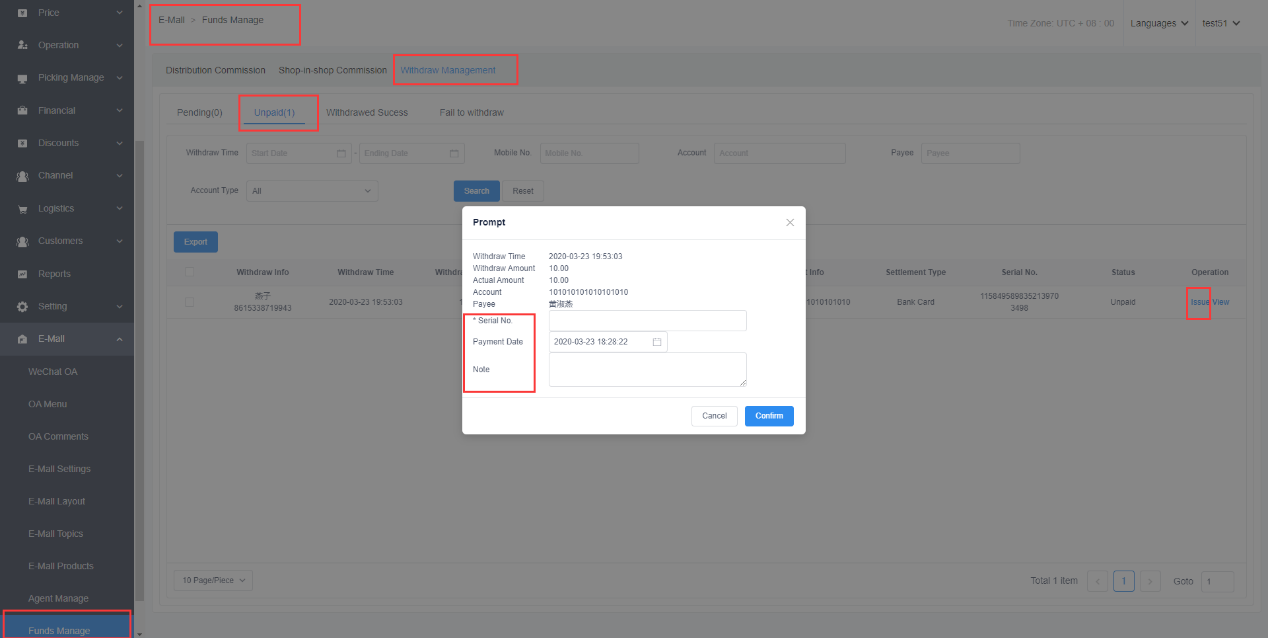Viewport: 1268px width, 638px height.
Task: Open the Account Type dropdown
Action: point(312,191)
